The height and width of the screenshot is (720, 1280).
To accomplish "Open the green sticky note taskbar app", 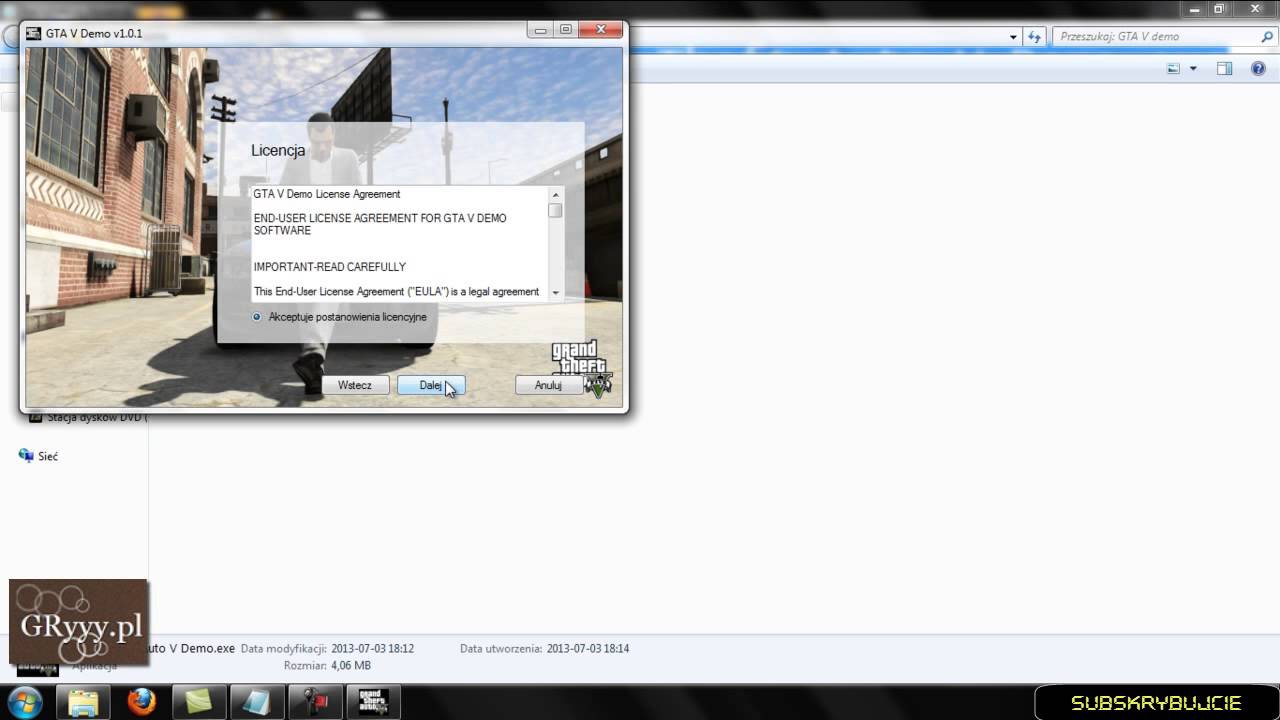I will [x=200, y=702].
